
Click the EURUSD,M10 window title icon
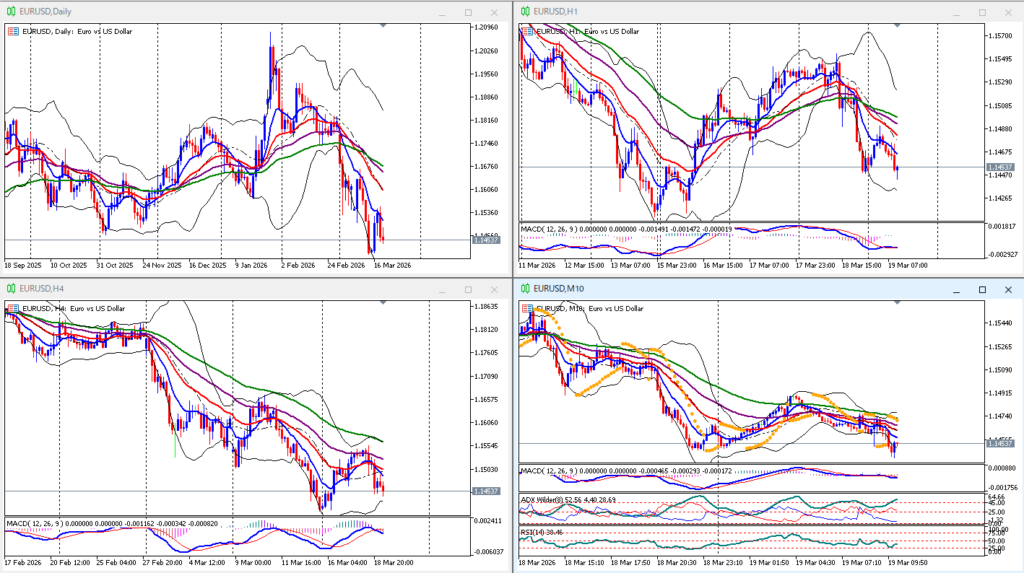point(524,290)
